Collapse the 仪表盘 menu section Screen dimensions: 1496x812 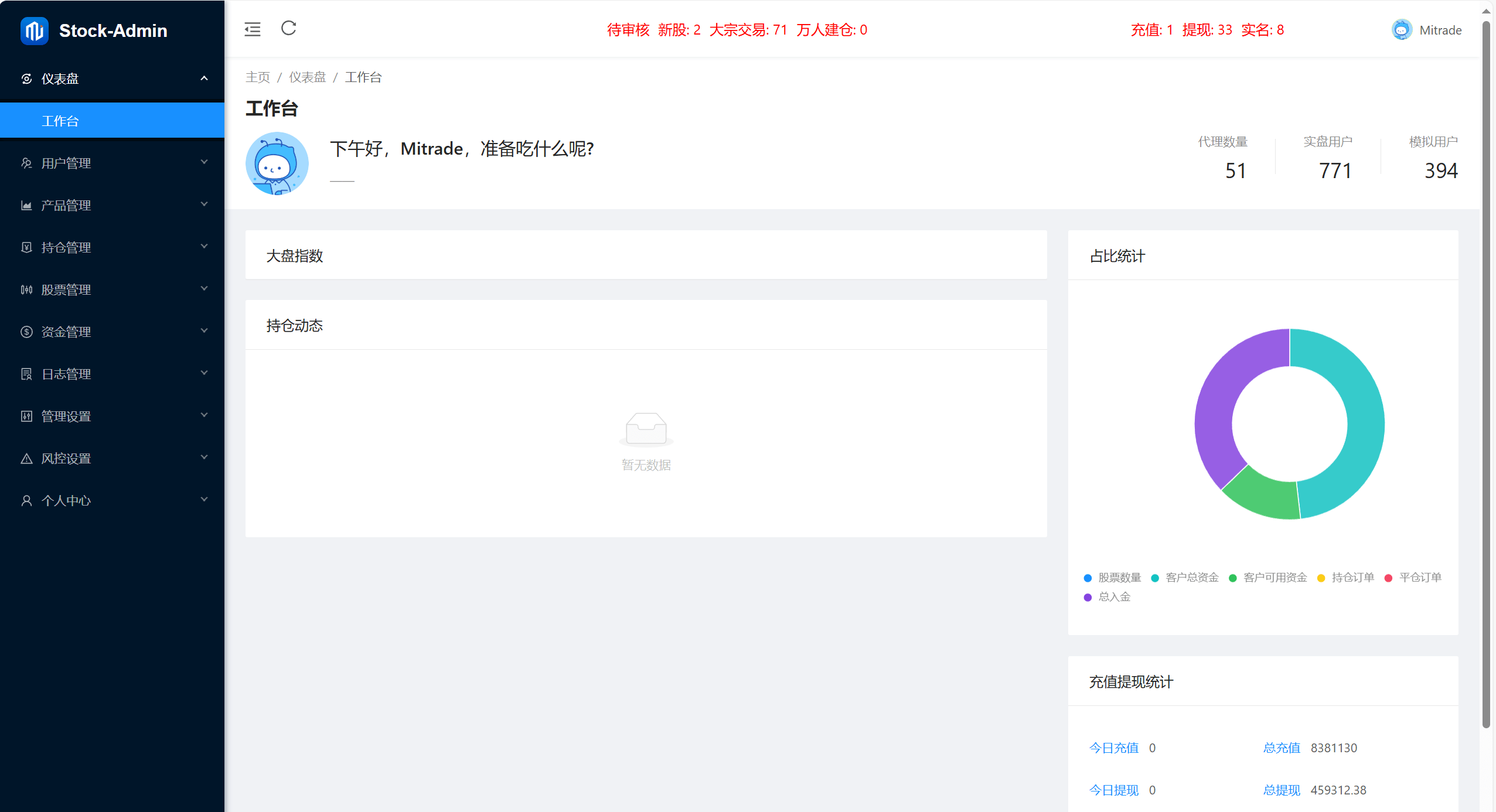pyautogui.click(x=112, y=79)
